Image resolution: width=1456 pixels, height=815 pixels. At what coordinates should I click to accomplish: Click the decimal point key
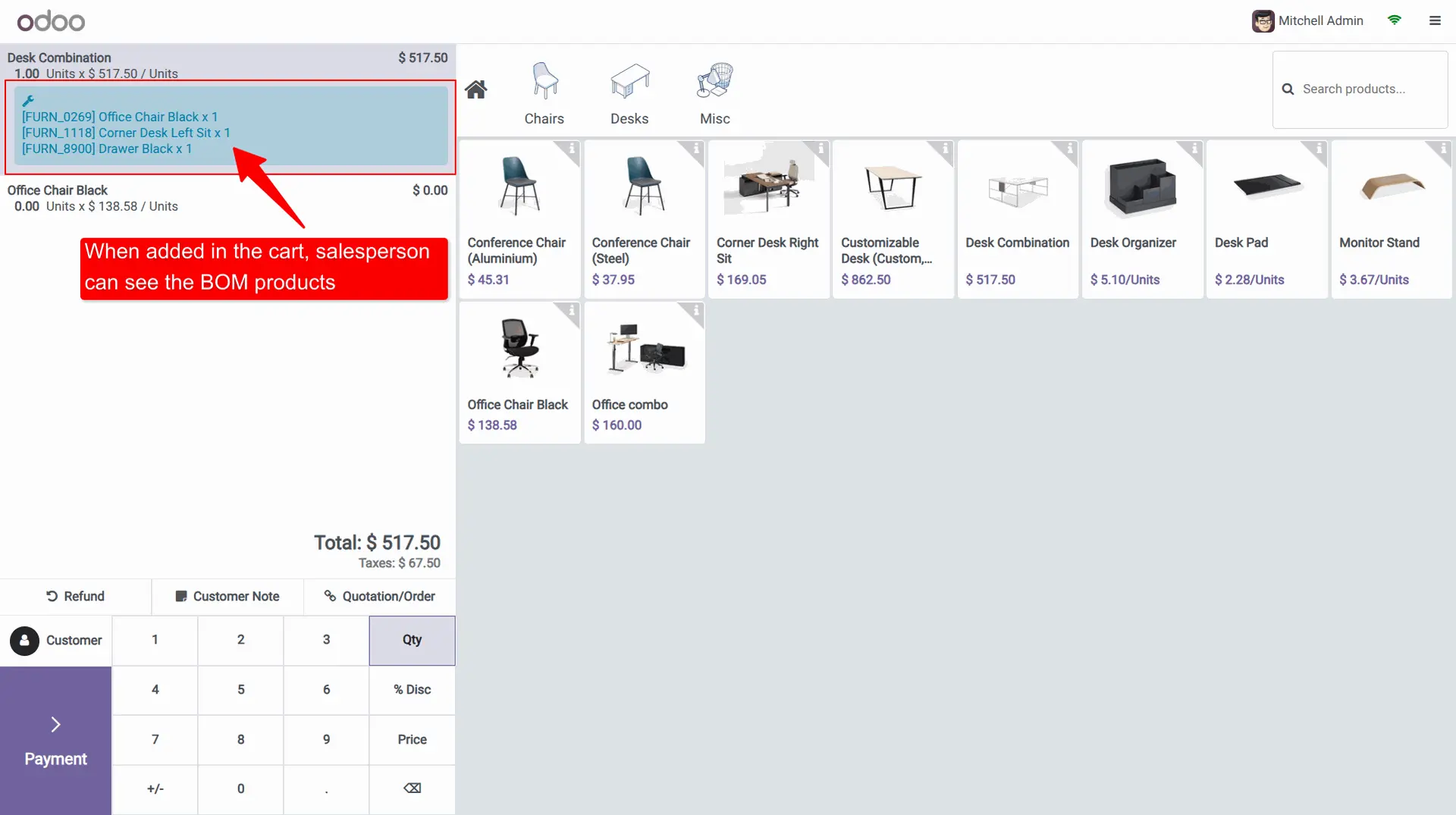[326, 788]
